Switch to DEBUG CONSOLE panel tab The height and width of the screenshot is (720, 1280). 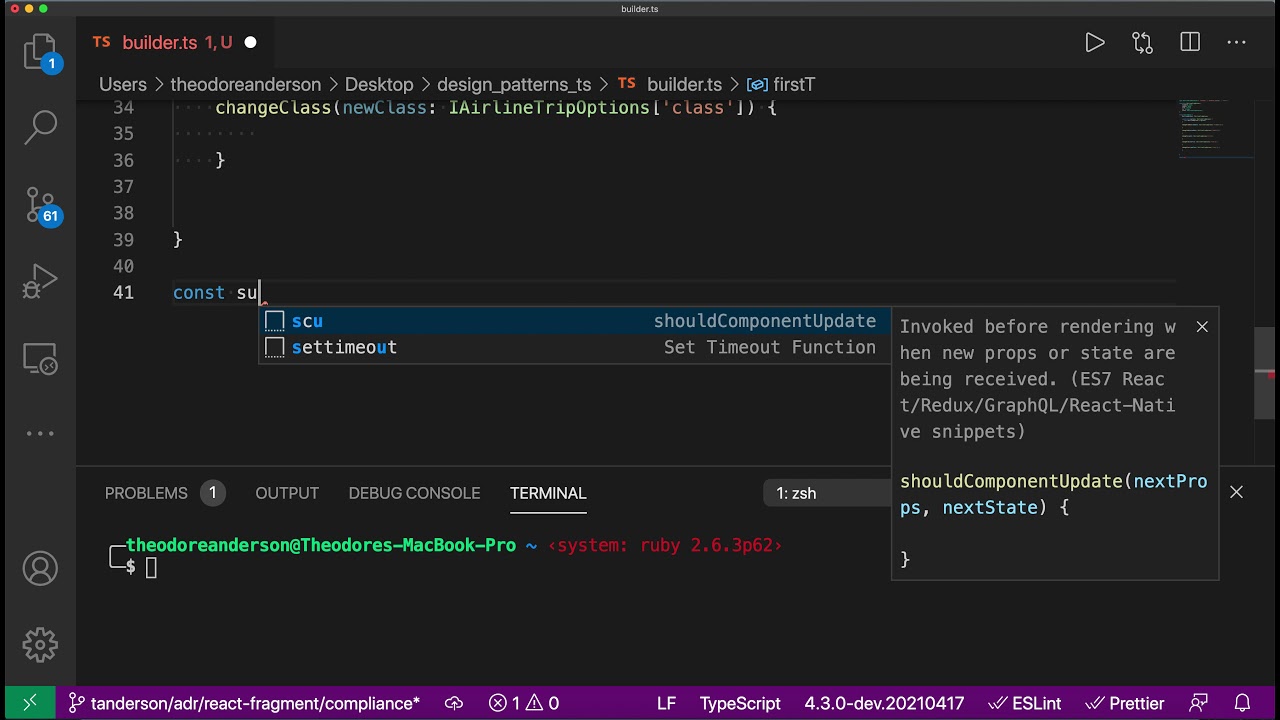tap(414, 493)
